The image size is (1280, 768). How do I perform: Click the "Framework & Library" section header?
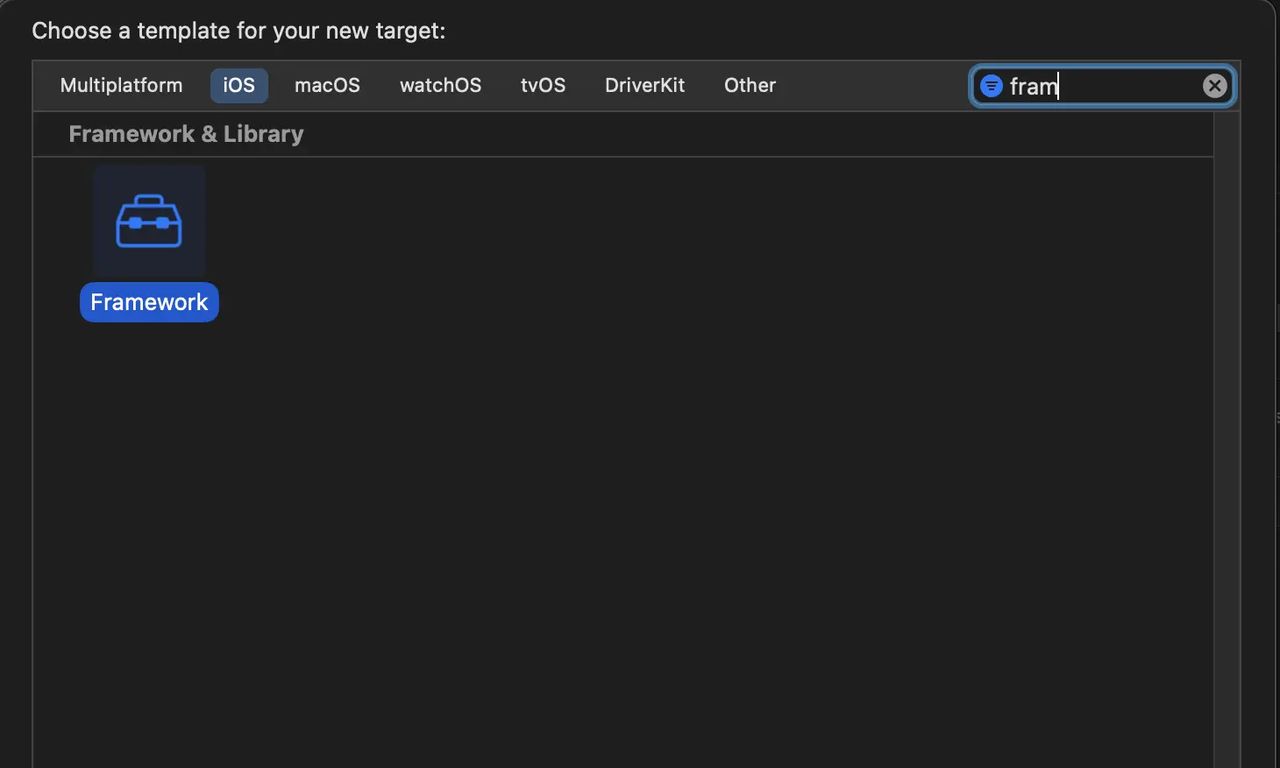[x=185, y=133]
